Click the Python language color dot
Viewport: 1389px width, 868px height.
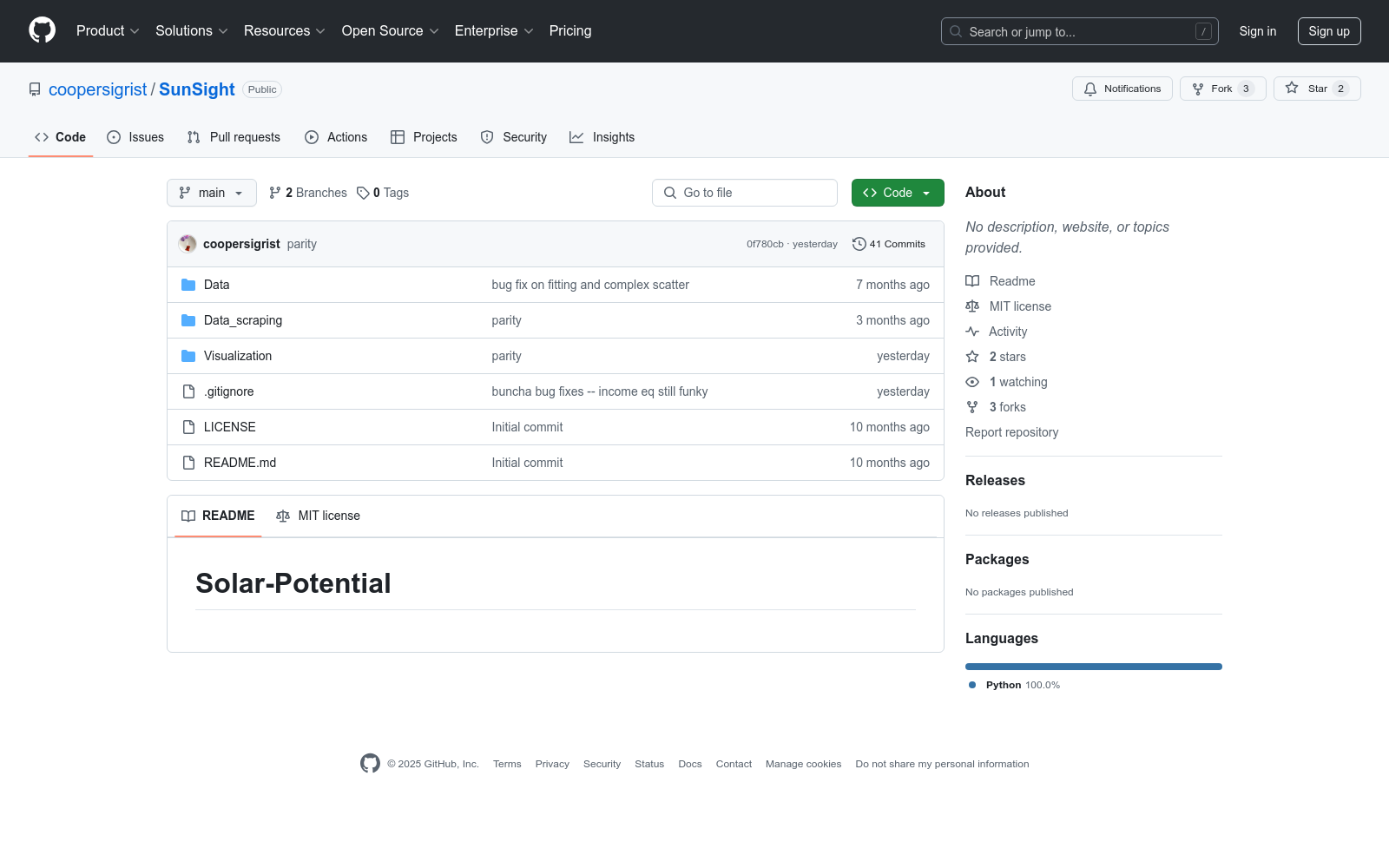tap(972, 685)
